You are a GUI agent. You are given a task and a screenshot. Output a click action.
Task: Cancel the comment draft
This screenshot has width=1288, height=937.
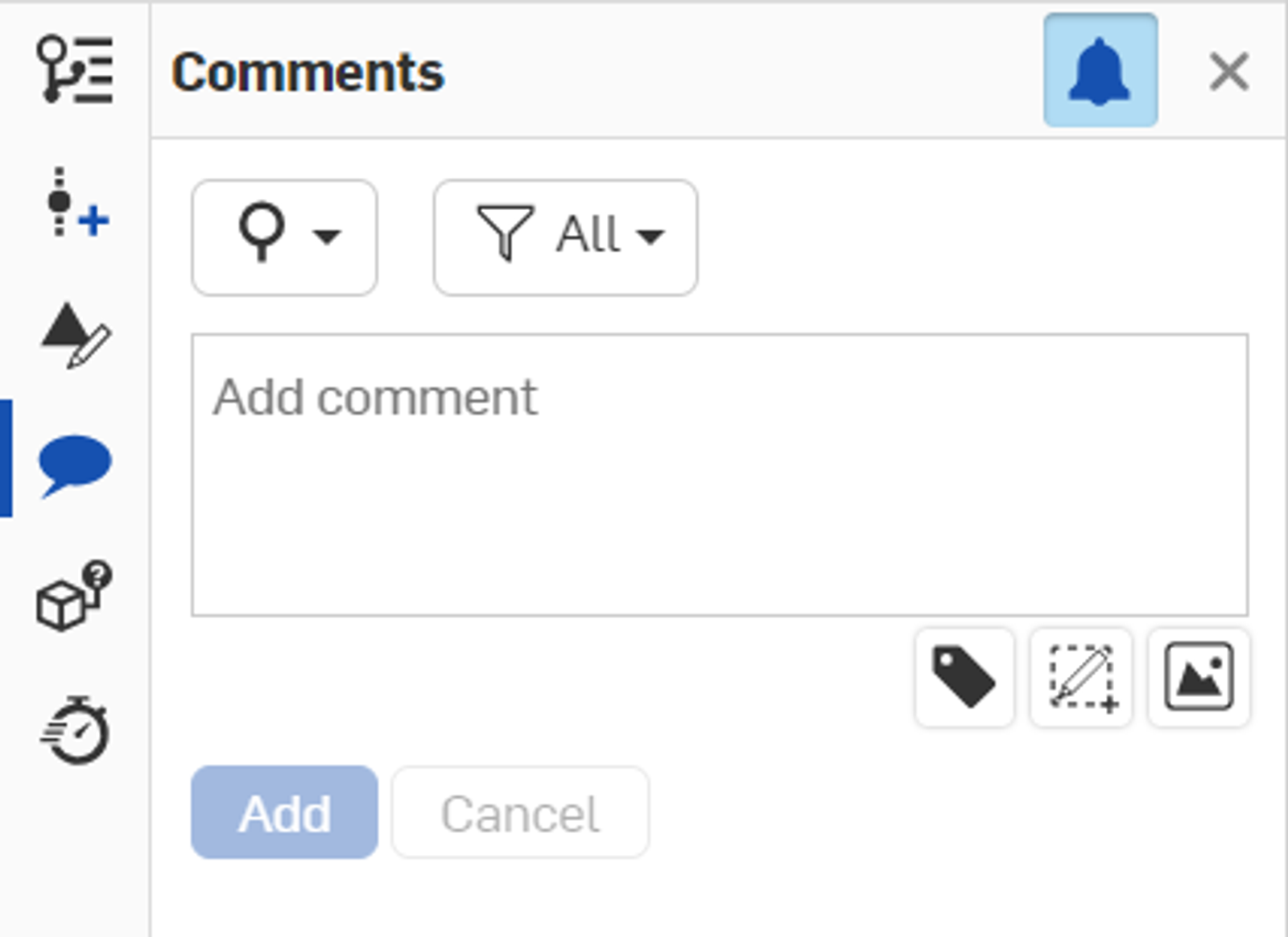pyautogui.click(x=519, y=811)
